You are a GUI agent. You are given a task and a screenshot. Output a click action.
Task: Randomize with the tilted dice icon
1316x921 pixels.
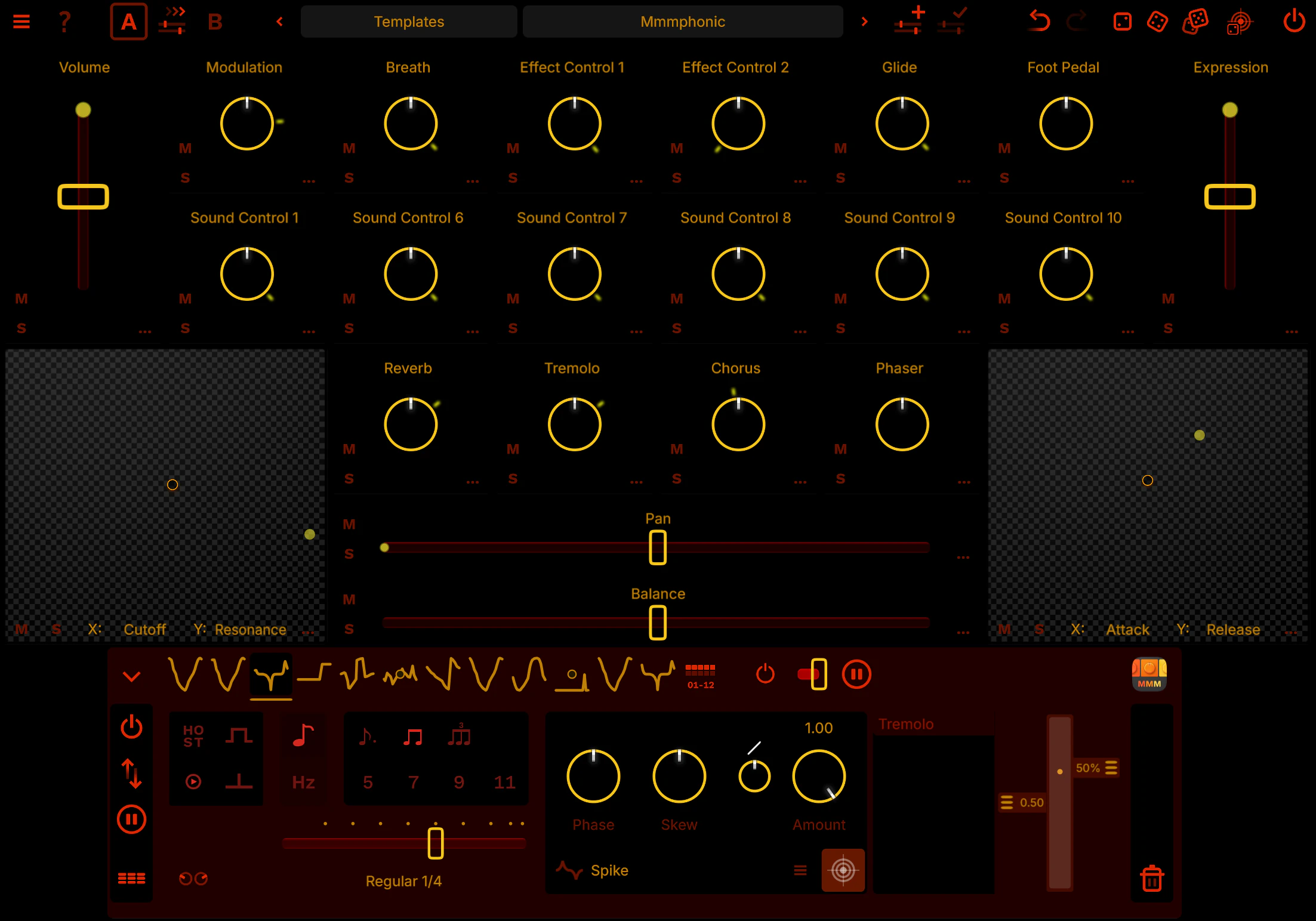[x=1157, y=22]
